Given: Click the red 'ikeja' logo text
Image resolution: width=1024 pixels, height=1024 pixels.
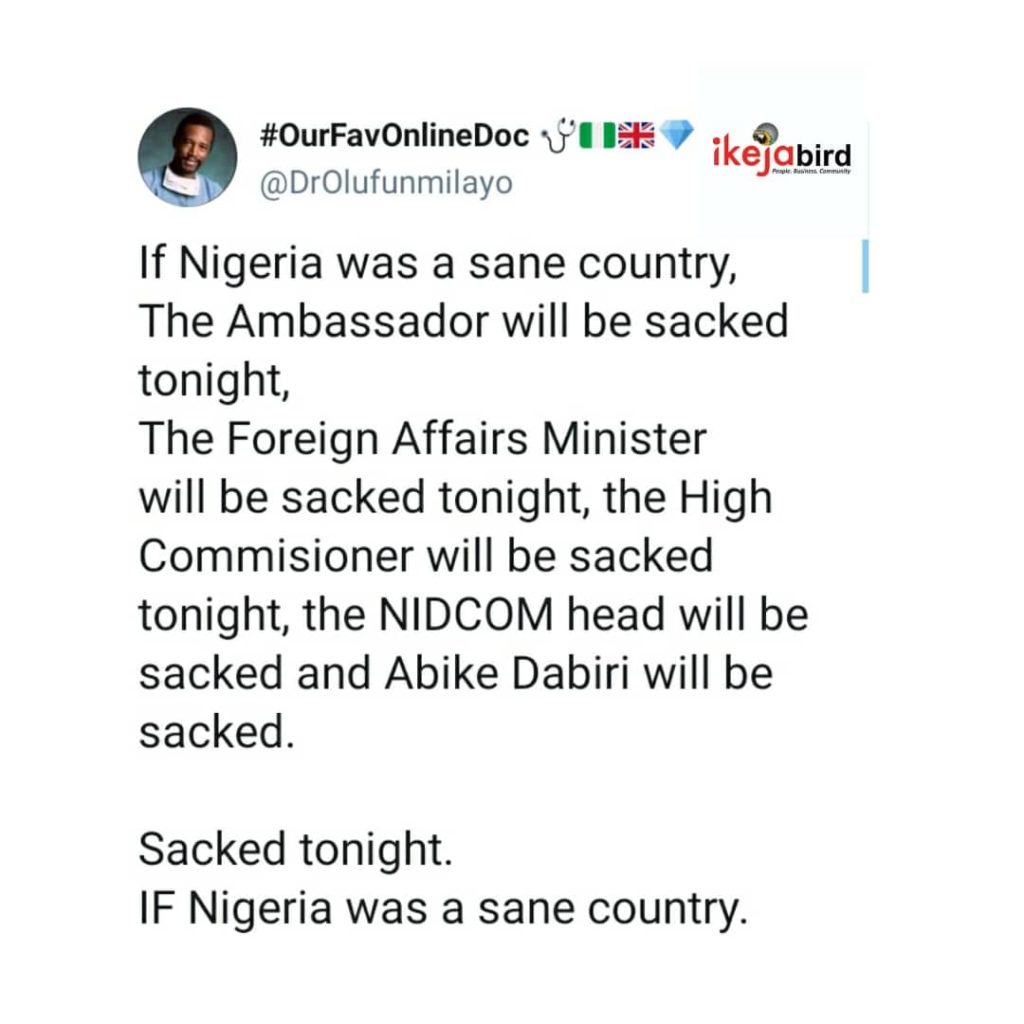Looking at the screenshot, I should pyautogui.click(x=749, y=158).
